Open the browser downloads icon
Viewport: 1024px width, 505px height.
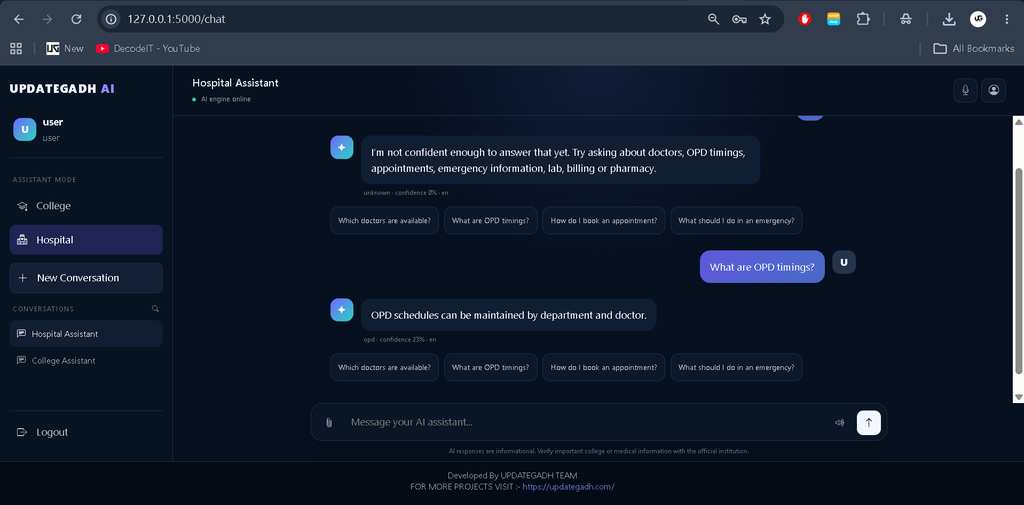coord(949,19)
